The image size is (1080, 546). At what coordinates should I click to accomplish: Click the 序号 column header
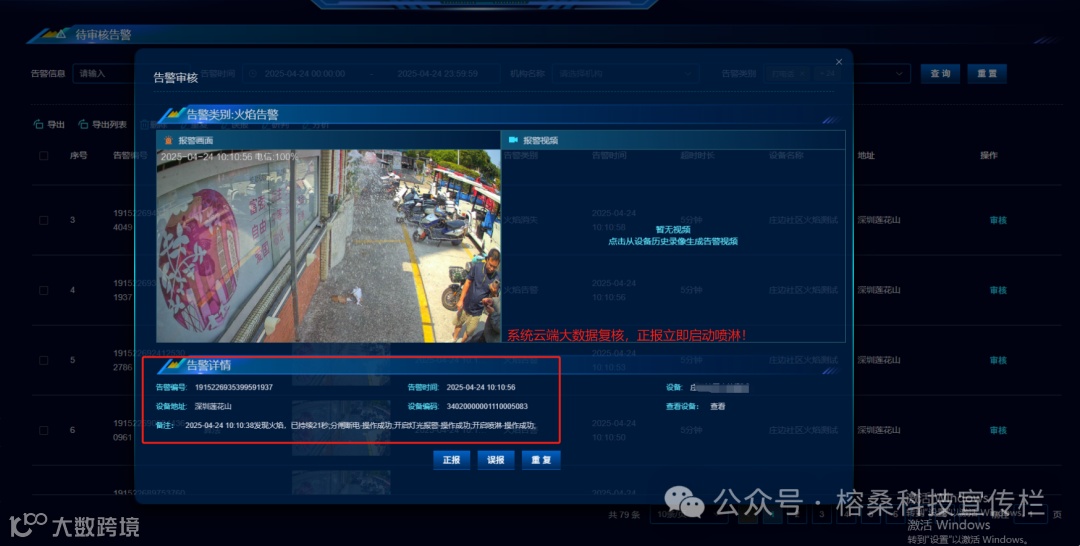(79, 156)
